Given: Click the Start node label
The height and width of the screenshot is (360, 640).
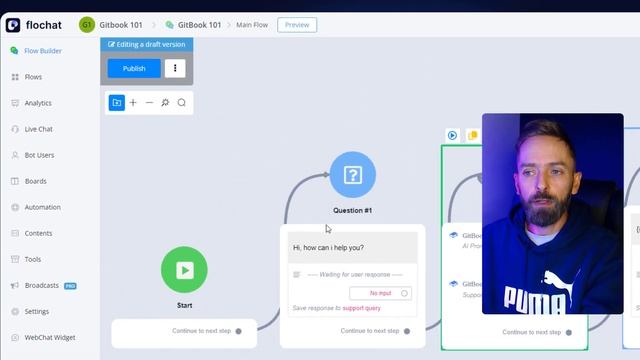Looking at the screenshot, I should point(184,305).
